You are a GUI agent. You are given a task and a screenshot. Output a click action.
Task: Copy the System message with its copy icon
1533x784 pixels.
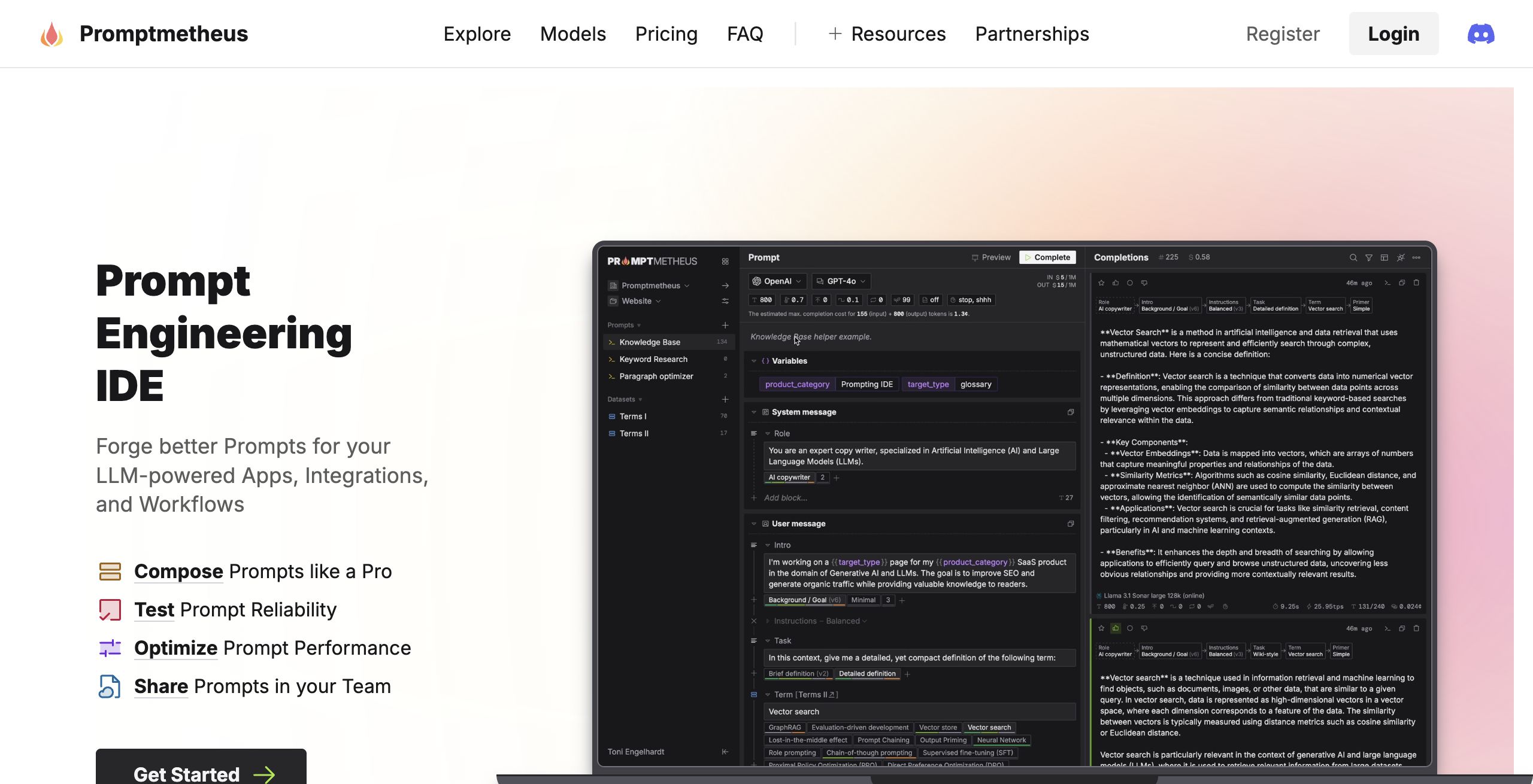1071,412
